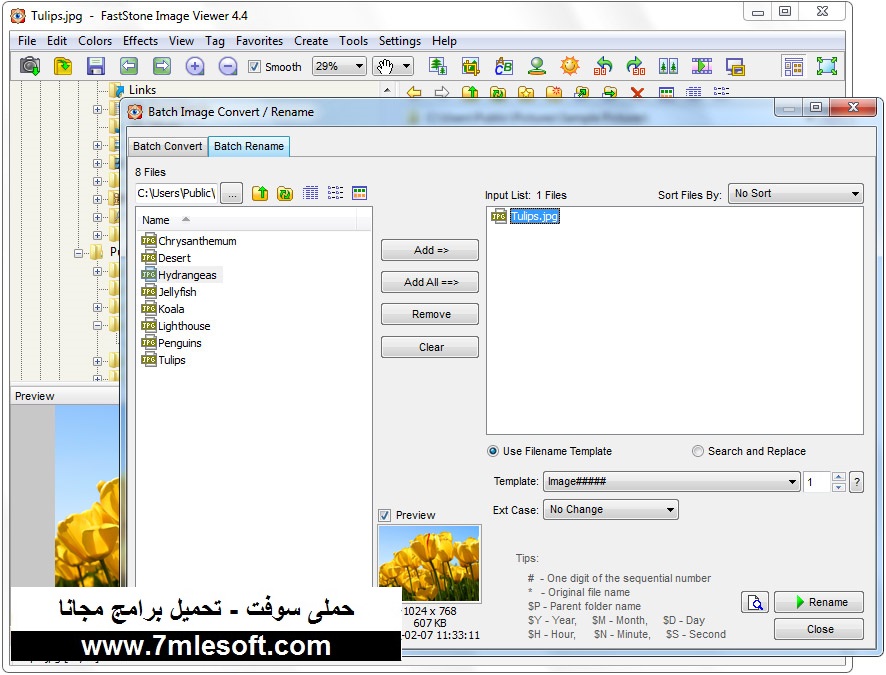Image resolution: width=886 pixels, height=675 pixels.
Task: Open the Effects menu
Action: pos(140,41)
